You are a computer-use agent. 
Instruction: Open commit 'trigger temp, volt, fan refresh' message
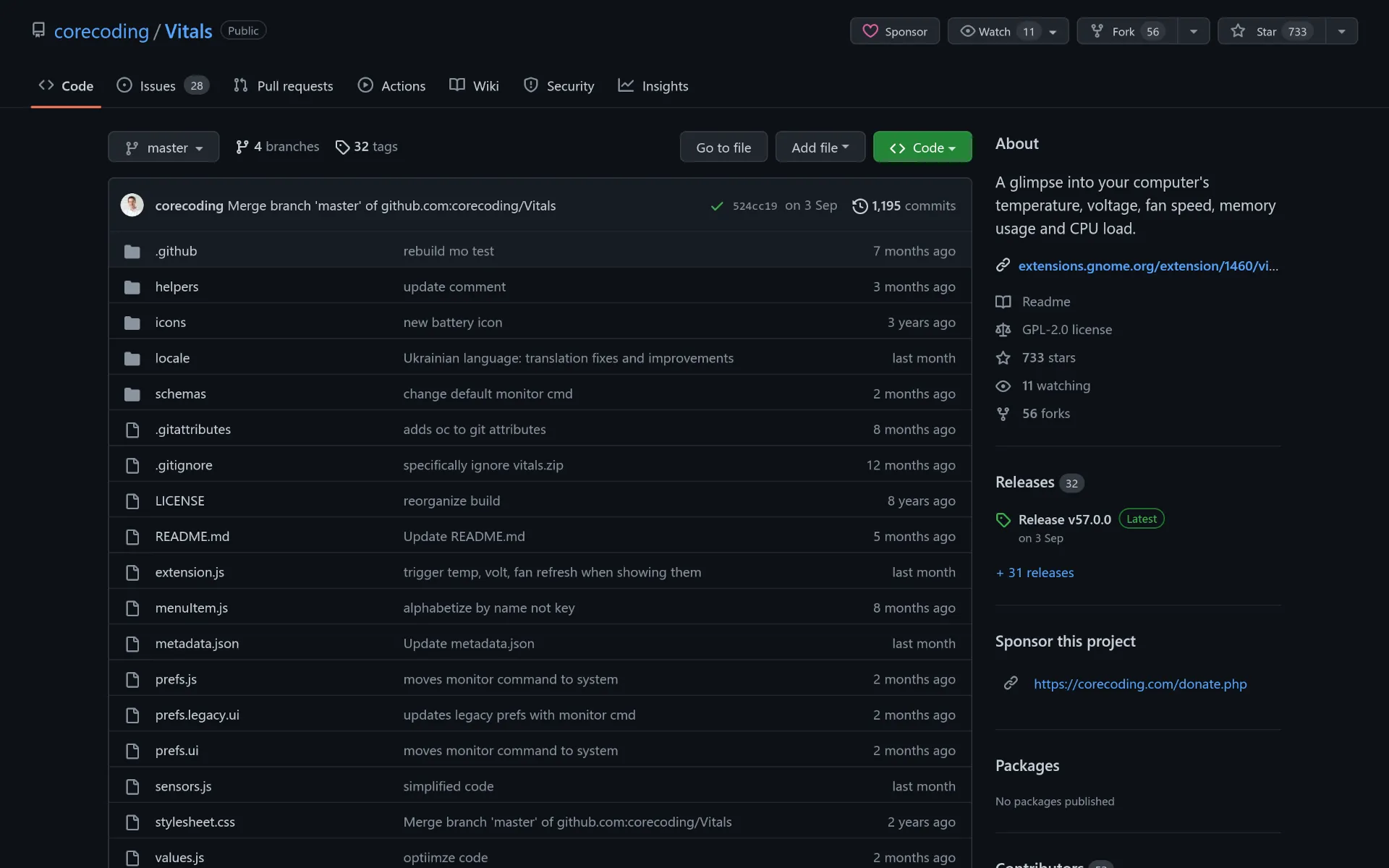click(552, 572)
